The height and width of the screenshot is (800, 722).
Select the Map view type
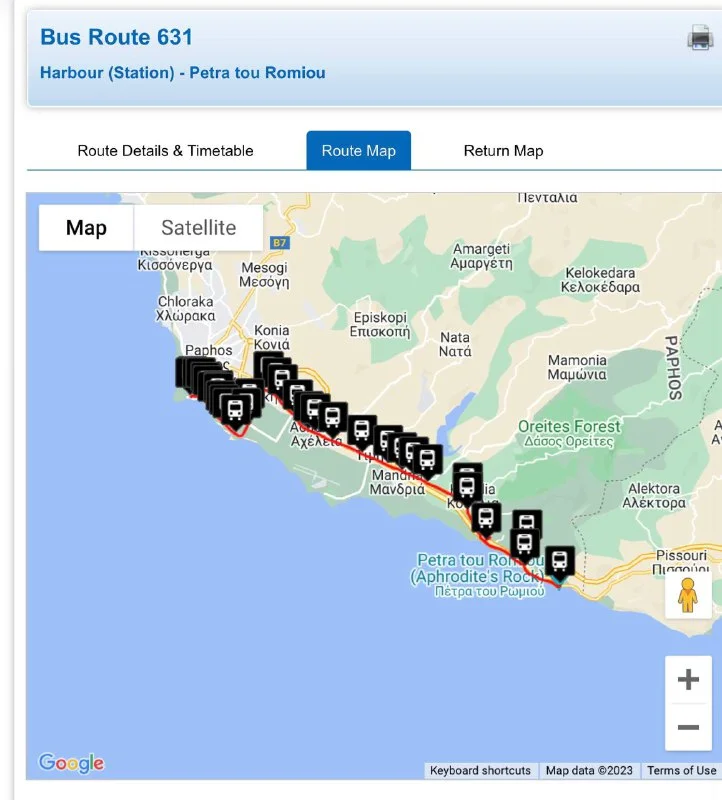86,228
